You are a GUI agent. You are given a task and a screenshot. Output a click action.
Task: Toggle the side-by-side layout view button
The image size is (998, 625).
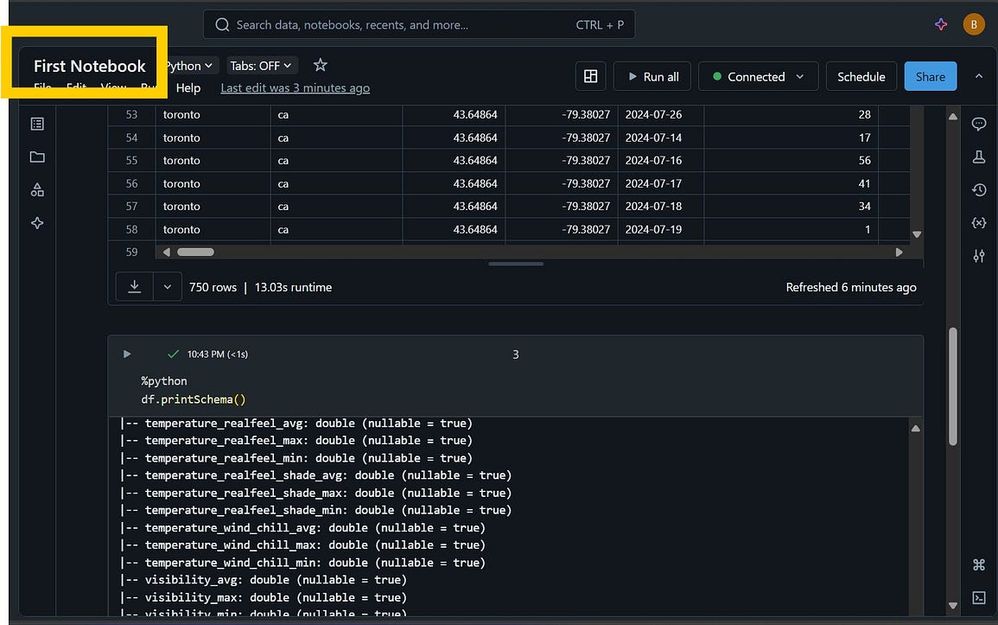coord(591,77)
